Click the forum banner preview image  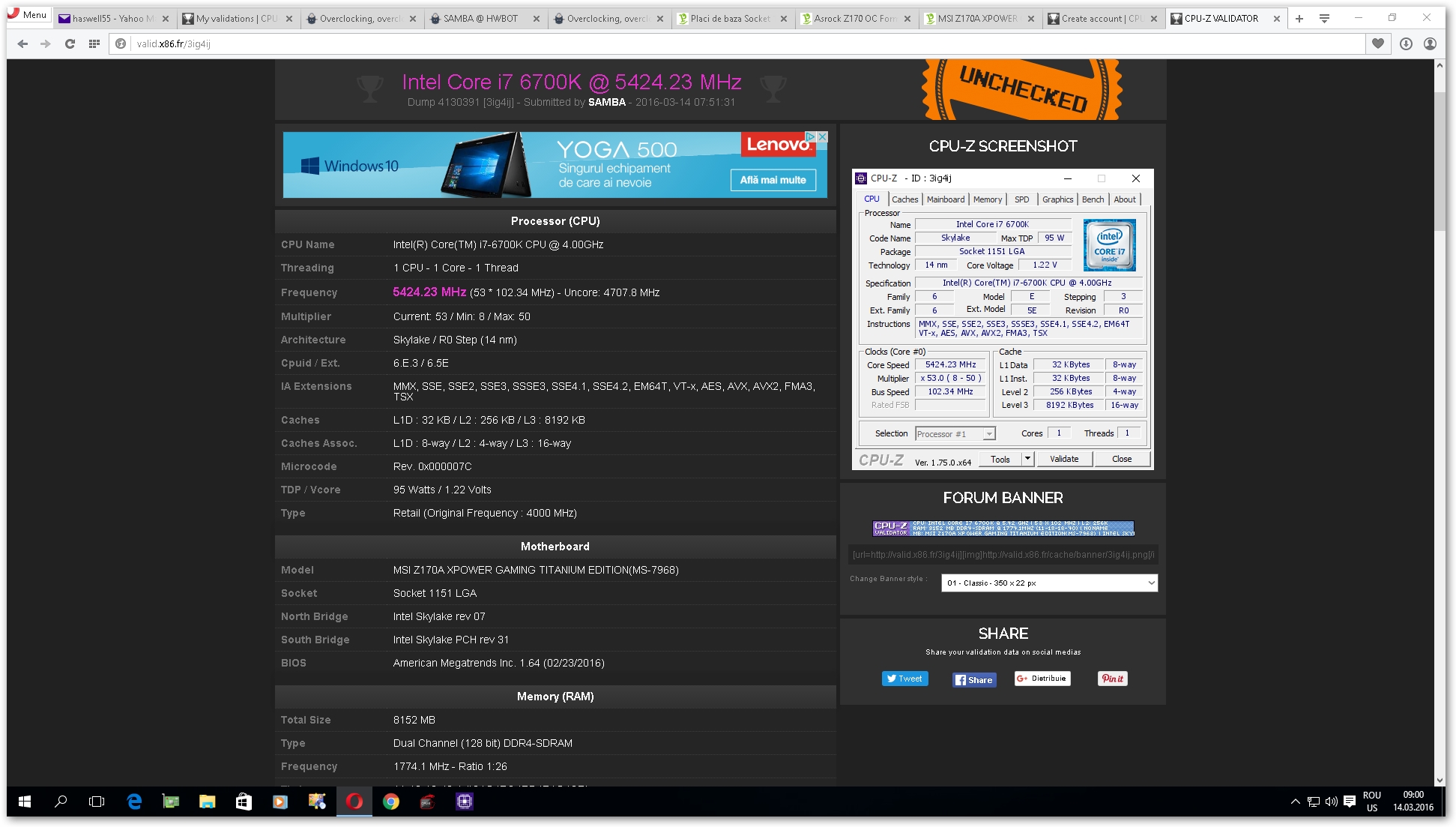pyautogui.click(x=1003, y=529)
